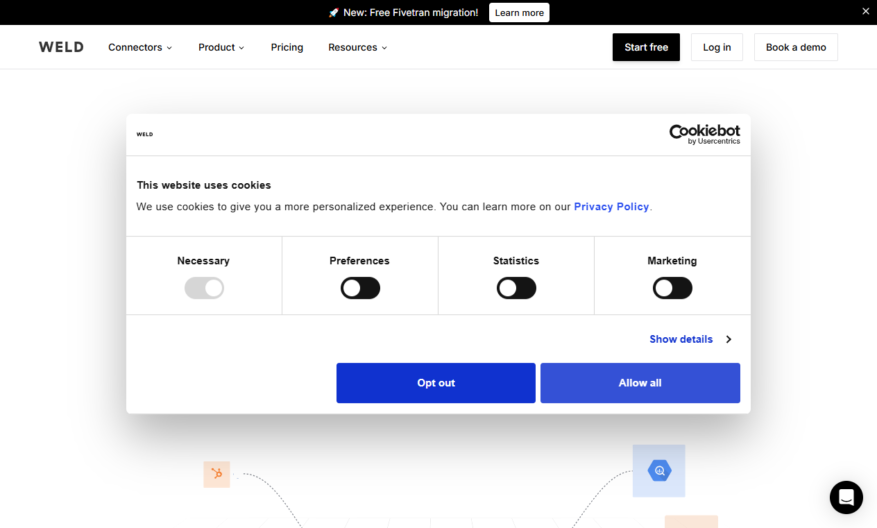This screenshot has width=877, height=528.
Task: Toggle the Necessary cookies switch
Action: click(x=204, y=288)
